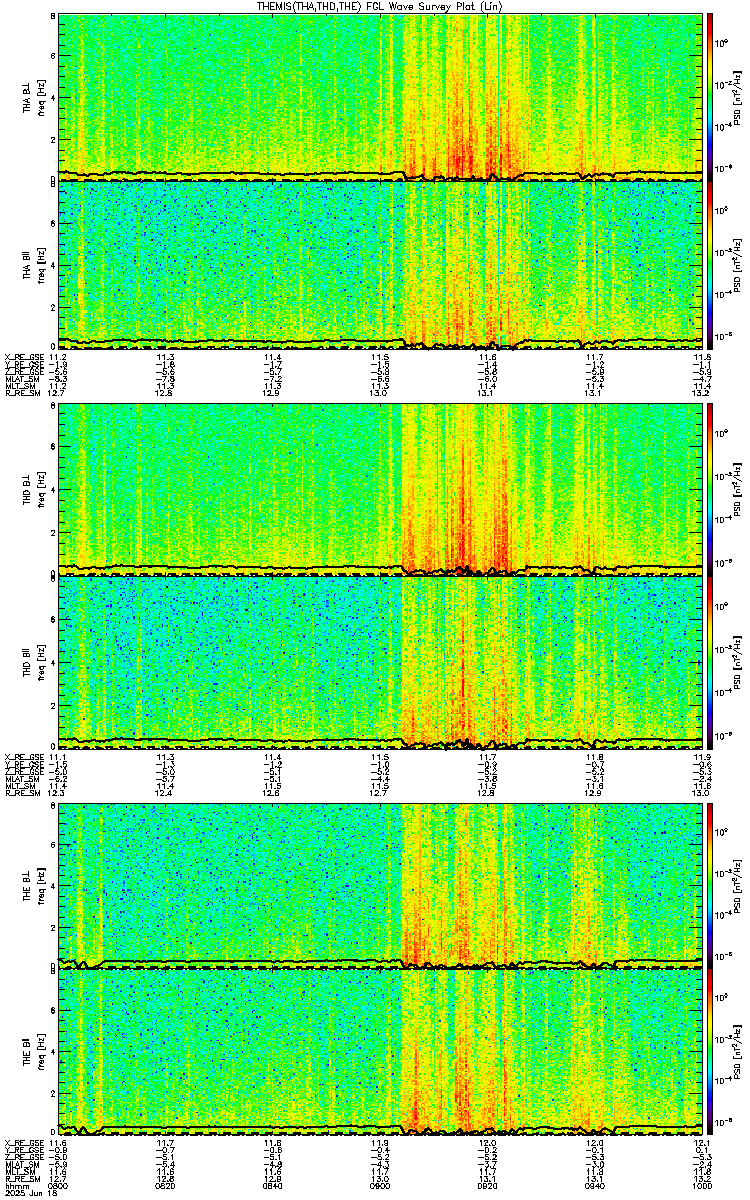Image resolution: width=750 pixels, height=1200 pixels.
Task: Click the 'THD B∥ freq [Hz]' axis label
Action: (32, 662)
